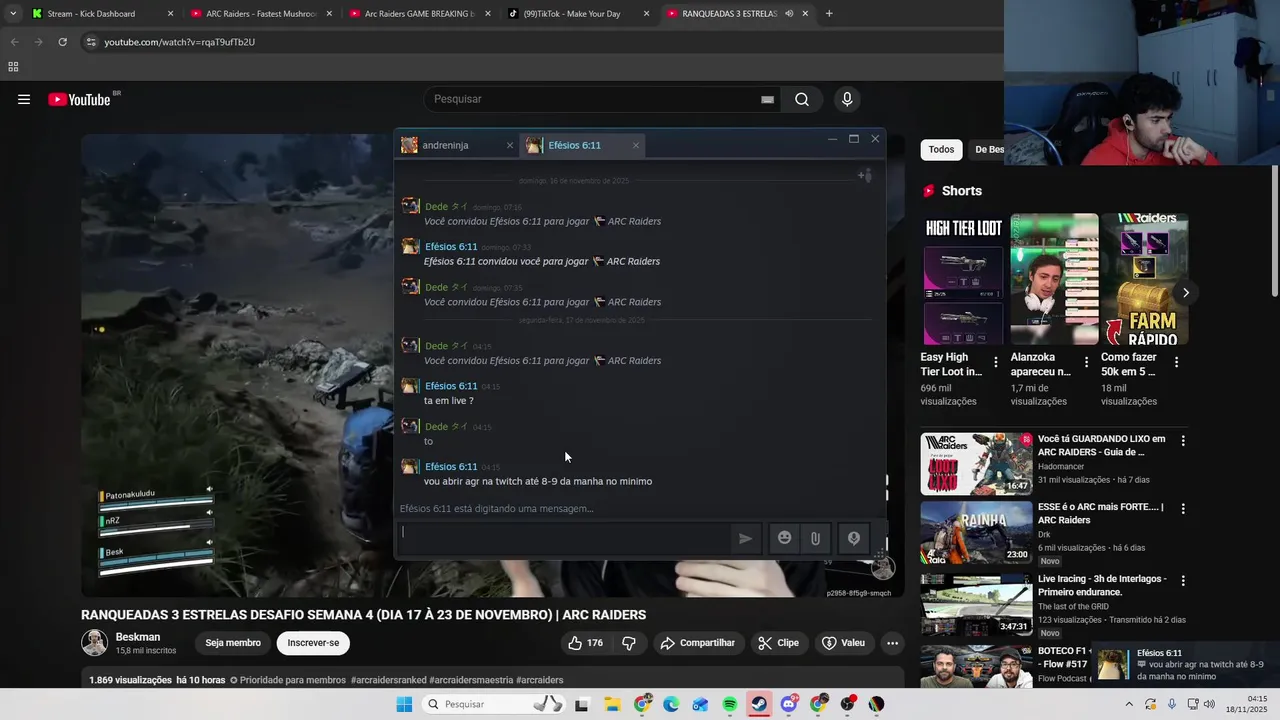This screenshot has width=1280, height=720.
Task: Open the LOOT LIXO video thumbnail
Action: click(976, 463)
